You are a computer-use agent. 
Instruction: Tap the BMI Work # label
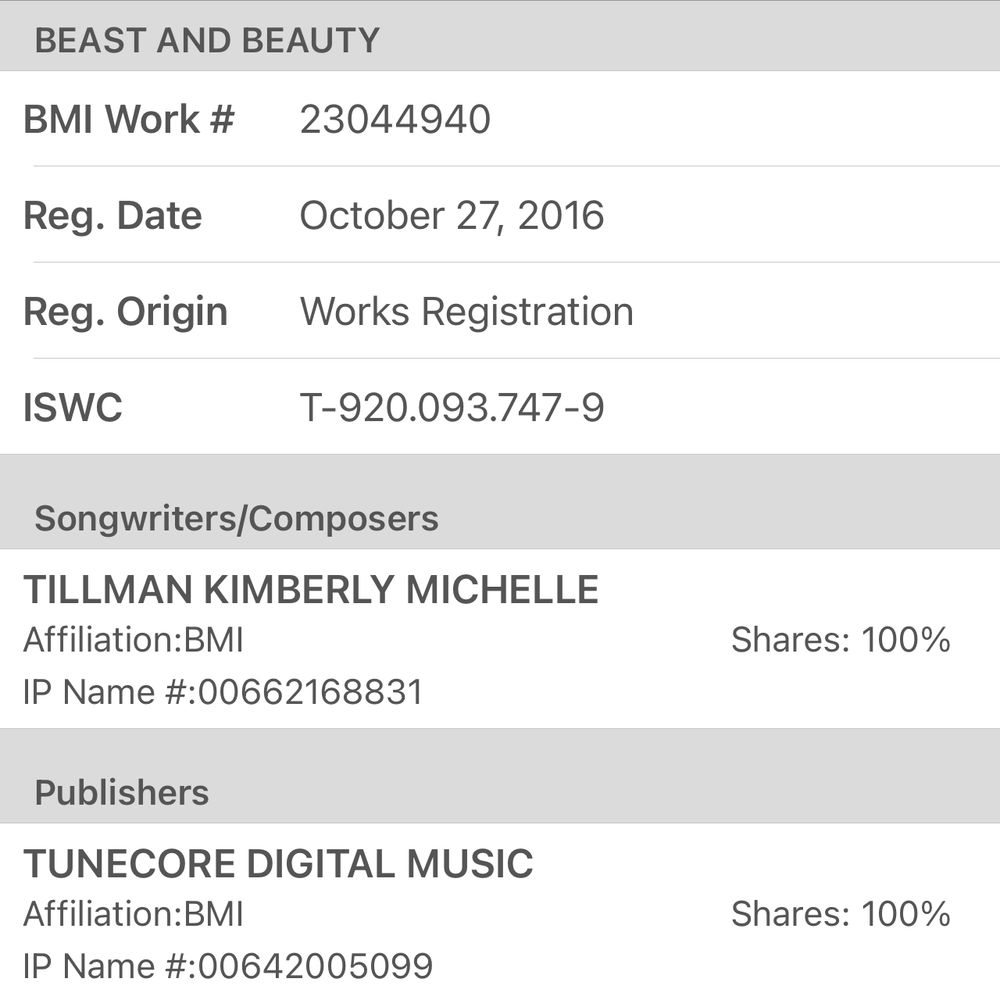(x=129, y=119)
